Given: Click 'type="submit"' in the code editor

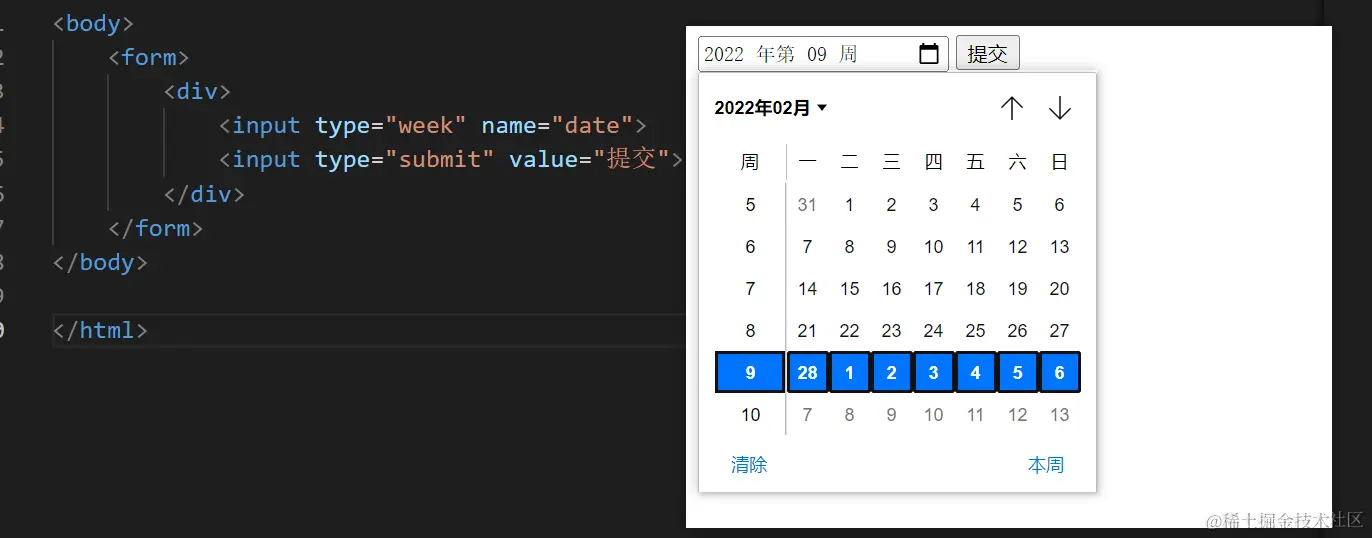Looking at the screenshot, I should pyautogui.click(x=405, y=160).
